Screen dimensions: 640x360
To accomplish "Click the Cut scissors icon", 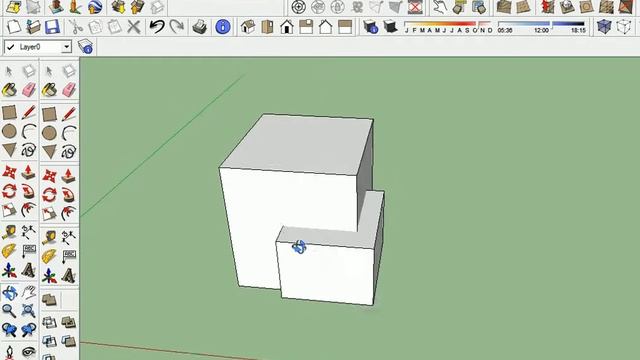I will (76, 27).
